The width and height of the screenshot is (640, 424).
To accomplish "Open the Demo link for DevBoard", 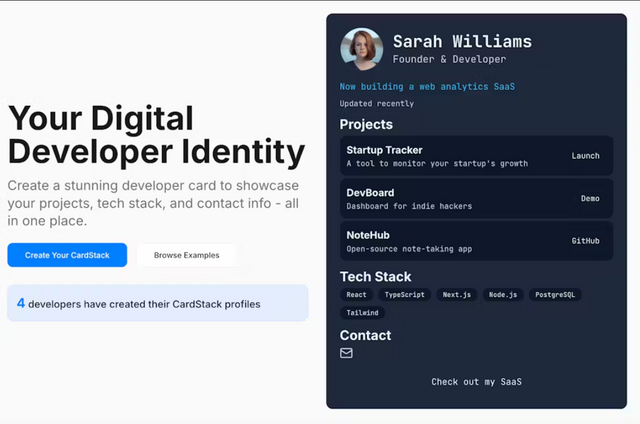I will click(590, 198).
